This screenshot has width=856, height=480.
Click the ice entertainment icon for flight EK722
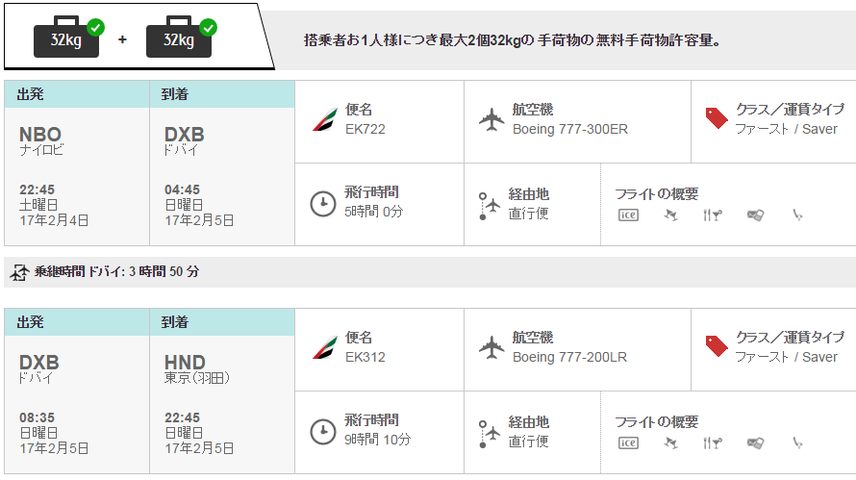coord(628,215)
